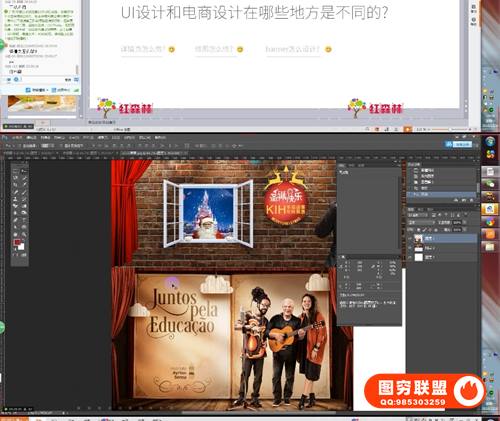
Task: Enable the Auto-Select checkbox in options bar
Action: (20, 146)
